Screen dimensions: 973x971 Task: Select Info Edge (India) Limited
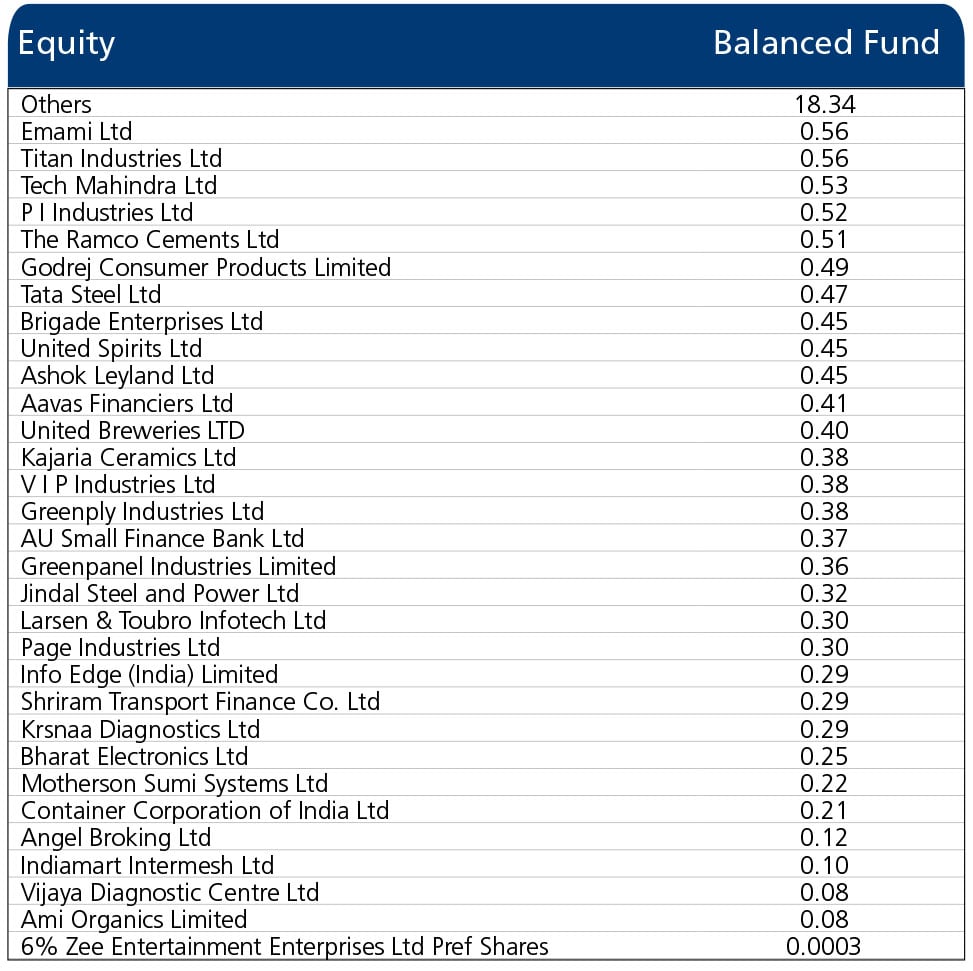pos(150,674)
